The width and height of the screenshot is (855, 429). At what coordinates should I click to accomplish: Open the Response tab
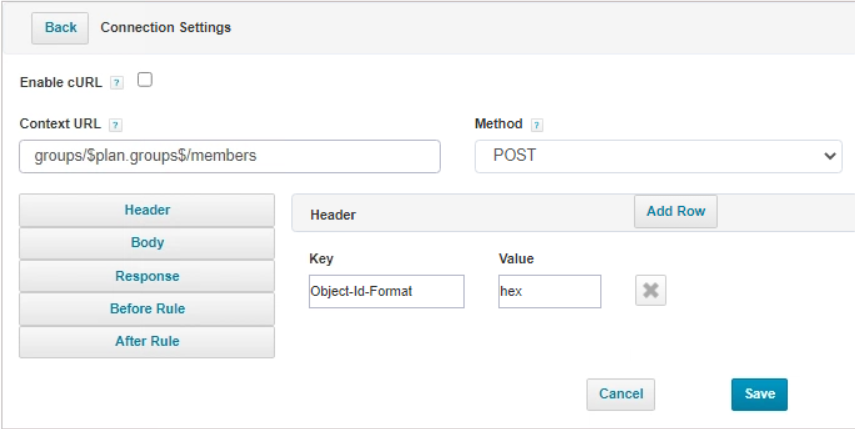[x=147, y=276]
